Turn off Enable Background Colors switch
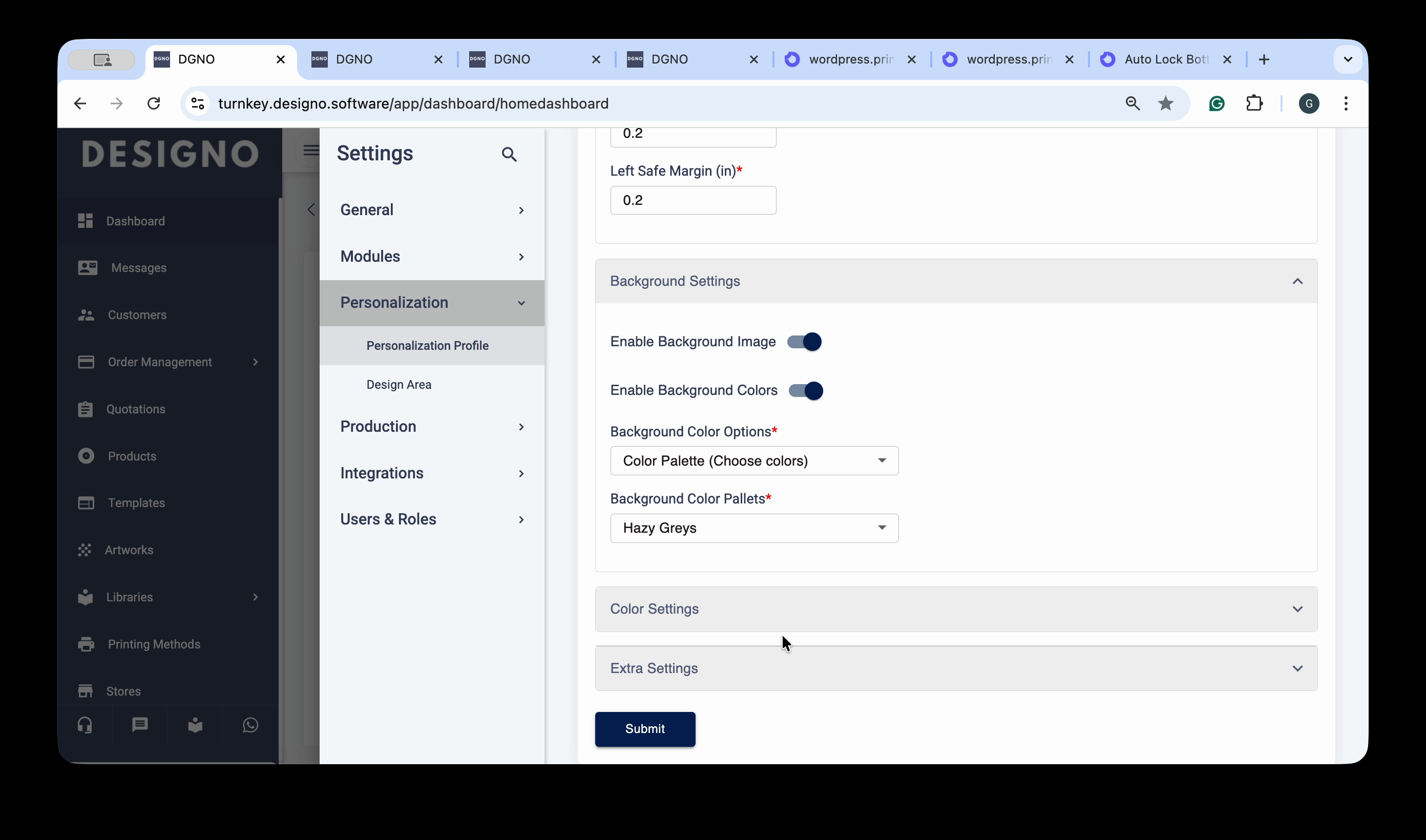 click(806, 391)
